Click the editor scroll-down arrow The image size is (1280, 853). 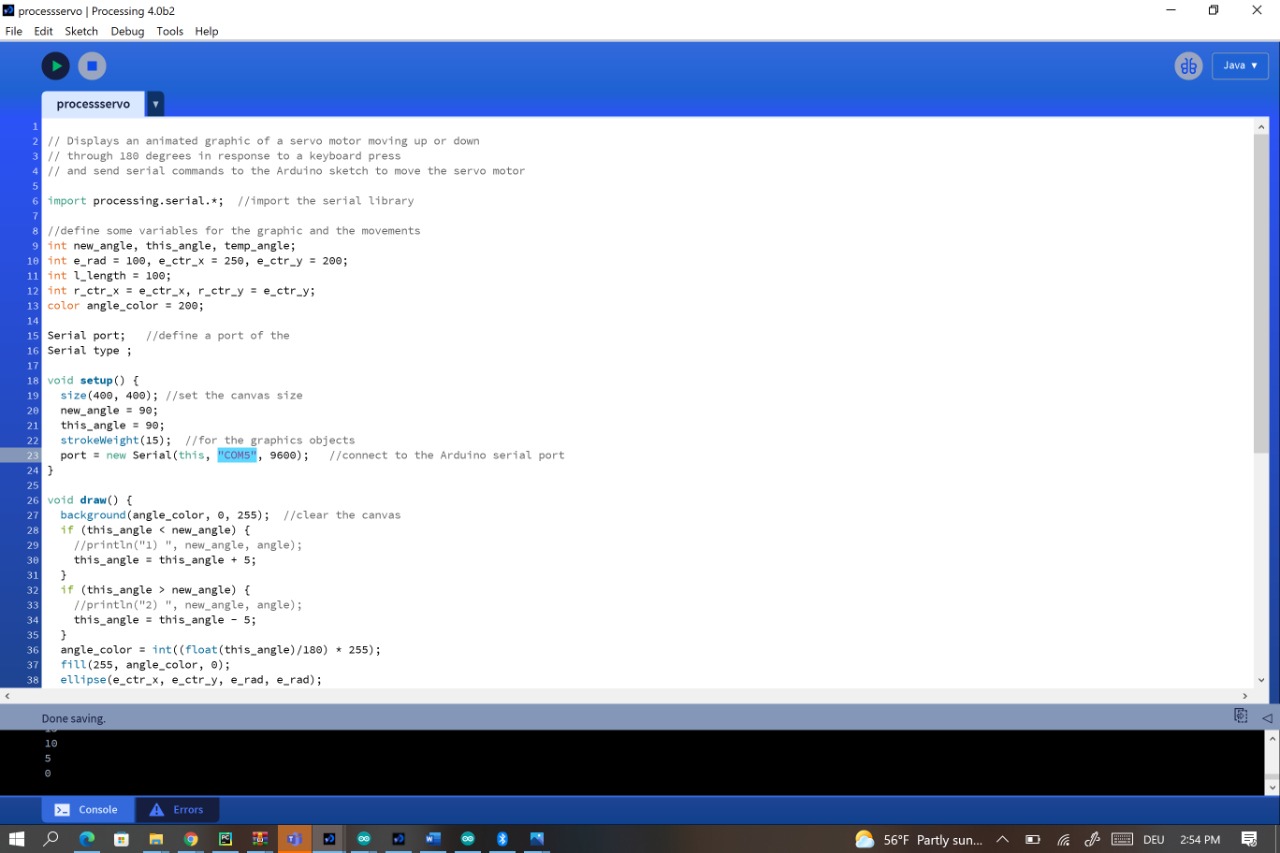(1260, 680)
